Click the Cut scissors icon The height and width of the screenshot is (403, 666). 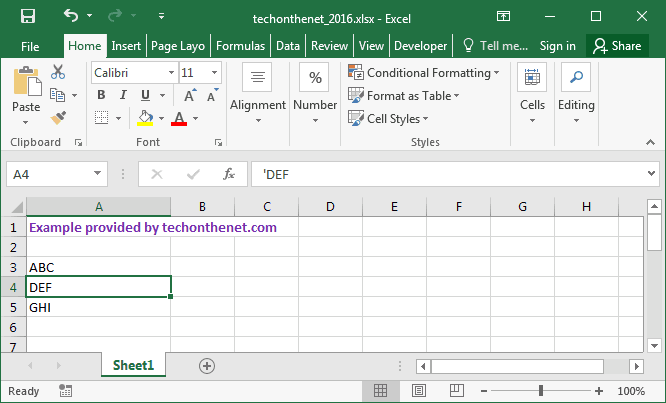58,72
